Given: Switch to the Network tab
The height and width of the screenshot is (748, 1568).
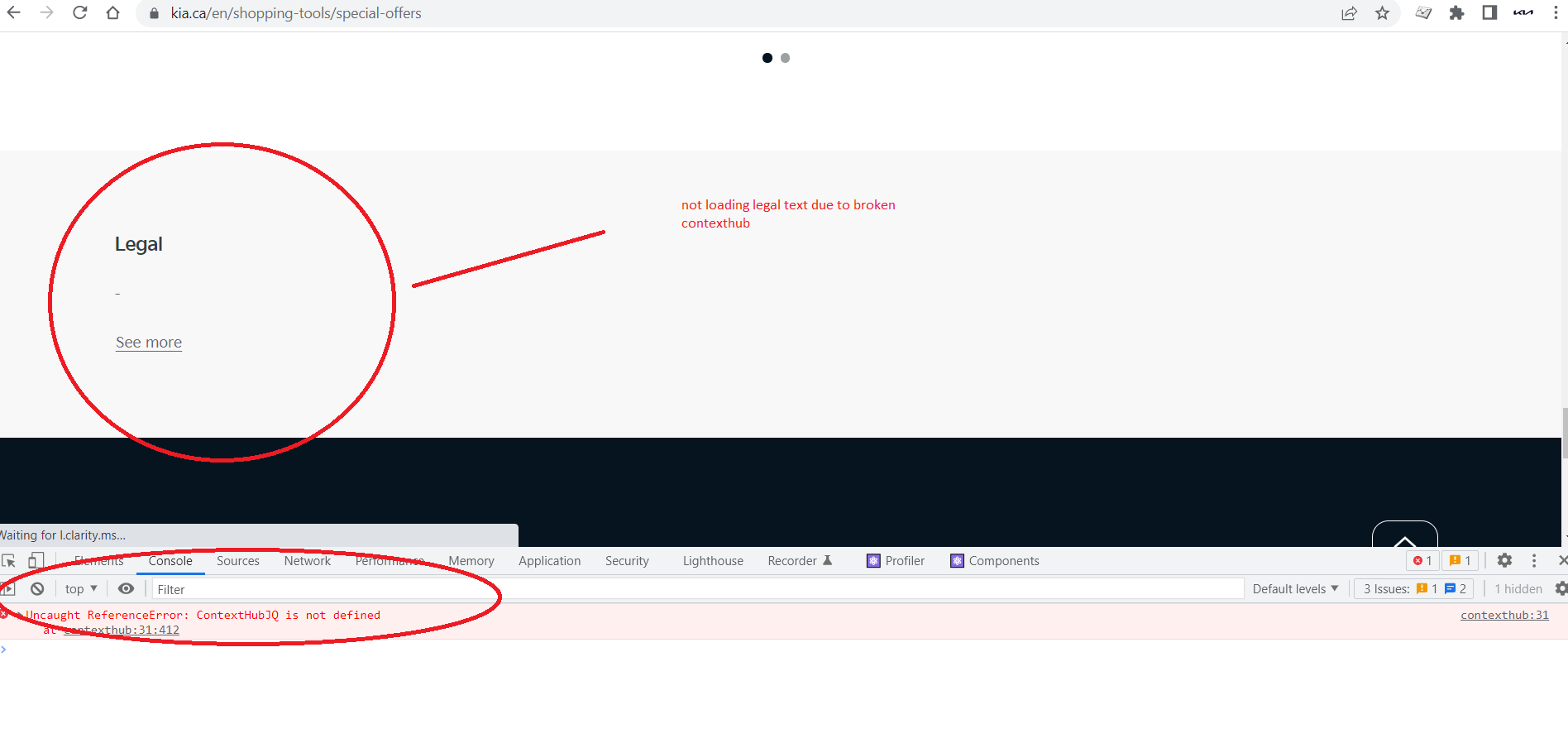Looking at the screenshot, I should coord(307,560).
